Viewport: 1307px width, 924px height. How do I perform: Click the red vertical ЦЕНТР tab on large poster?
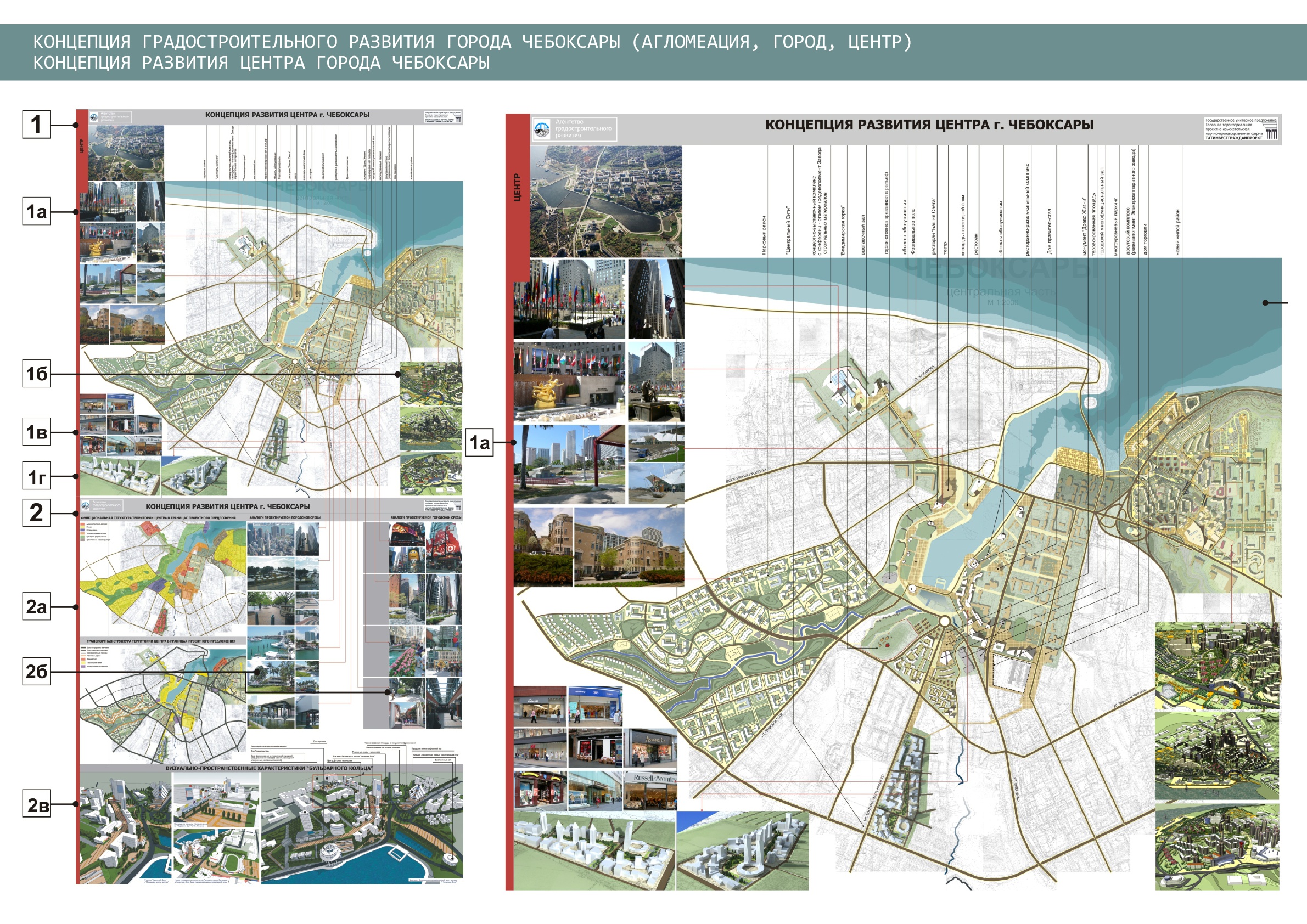point(518,188)
